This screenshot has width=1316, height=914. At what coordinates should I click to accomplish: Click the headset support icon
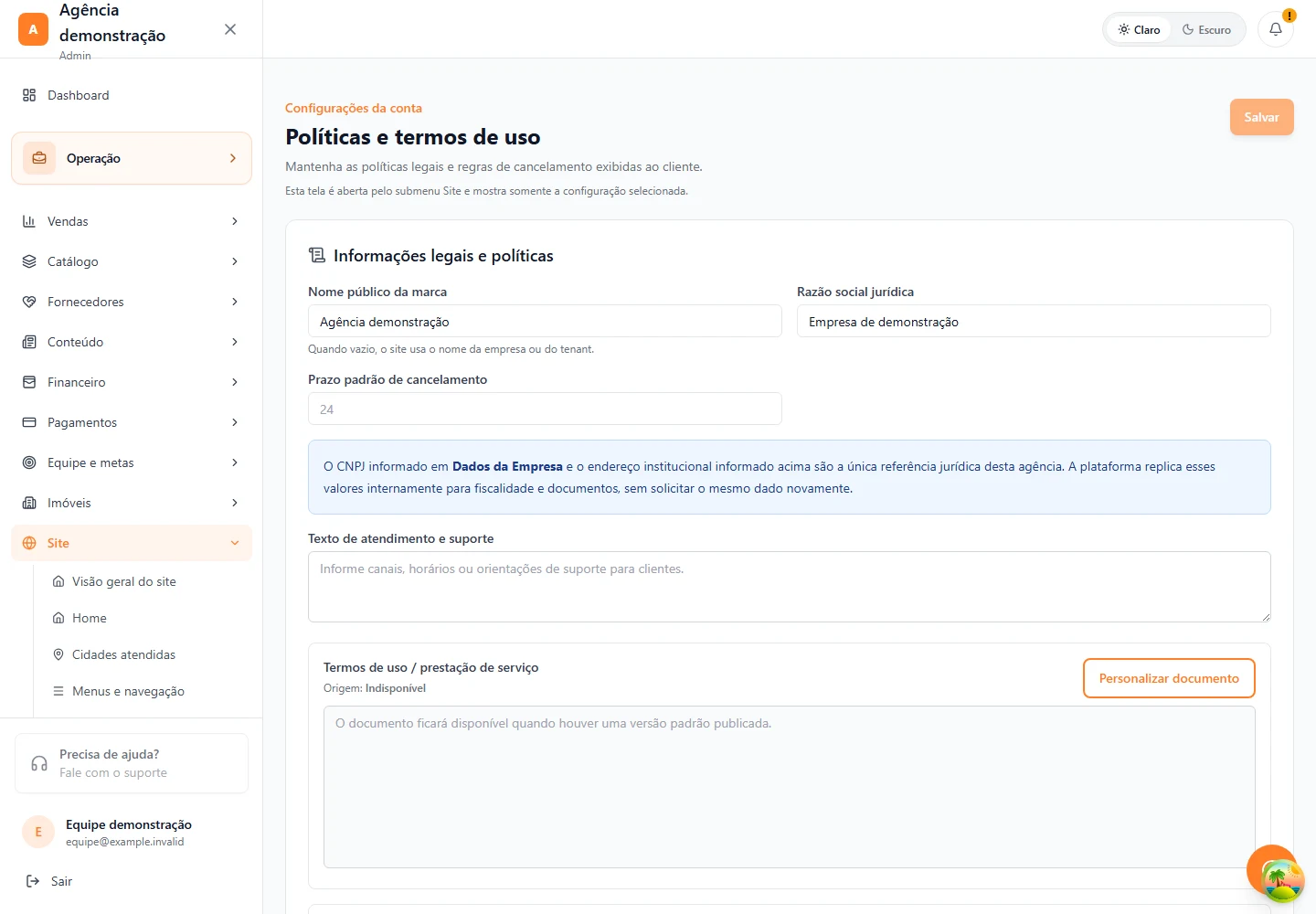[x=39, y=763]
